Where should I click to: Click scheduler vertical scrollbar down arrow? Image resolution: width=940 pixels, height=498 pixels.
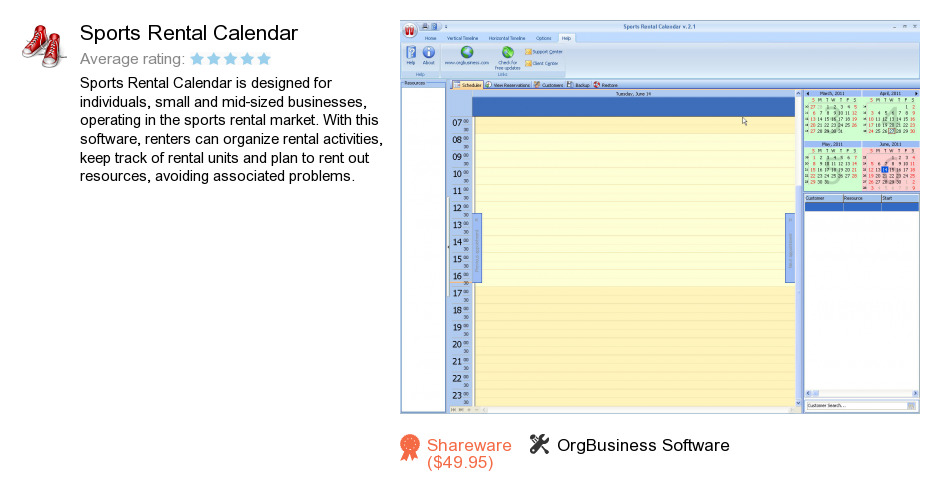tap(798, 403)
